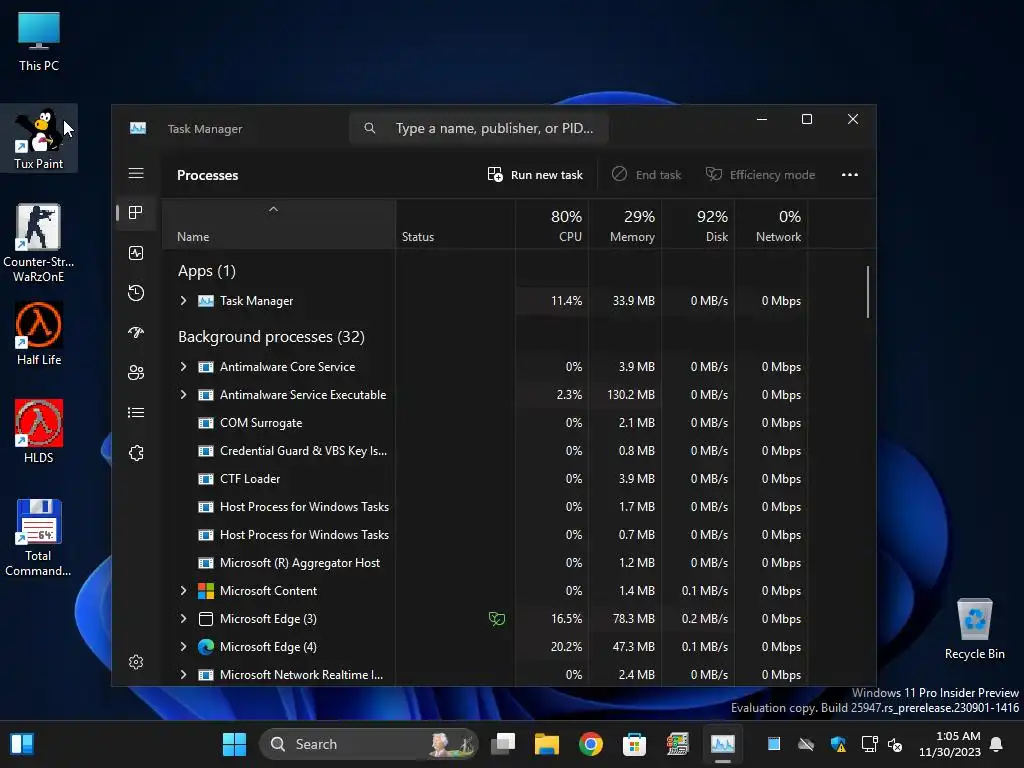Open Windows Security tray icon
This screenshot has width=1024, height=768.
[838, 744]
